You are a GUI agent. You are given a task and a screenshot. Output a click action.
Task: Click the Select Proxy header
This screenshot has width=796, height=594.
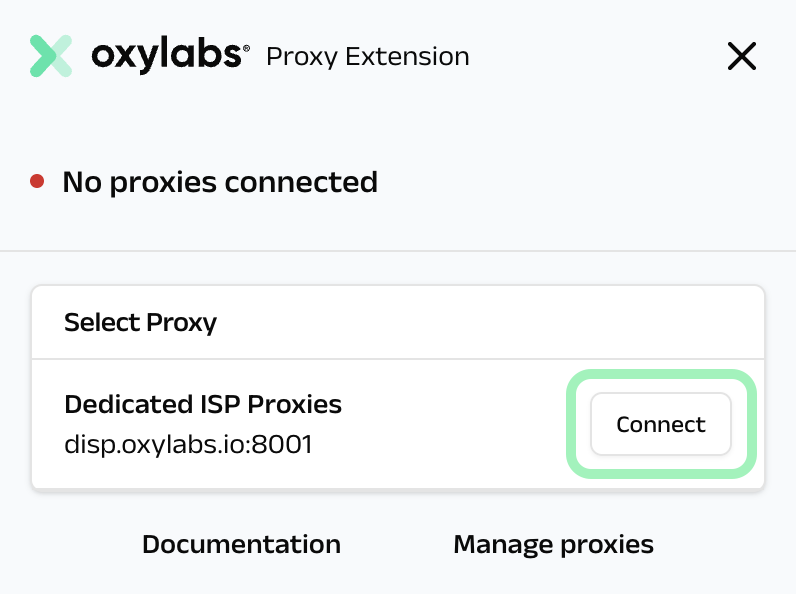[x=140, y=323]
